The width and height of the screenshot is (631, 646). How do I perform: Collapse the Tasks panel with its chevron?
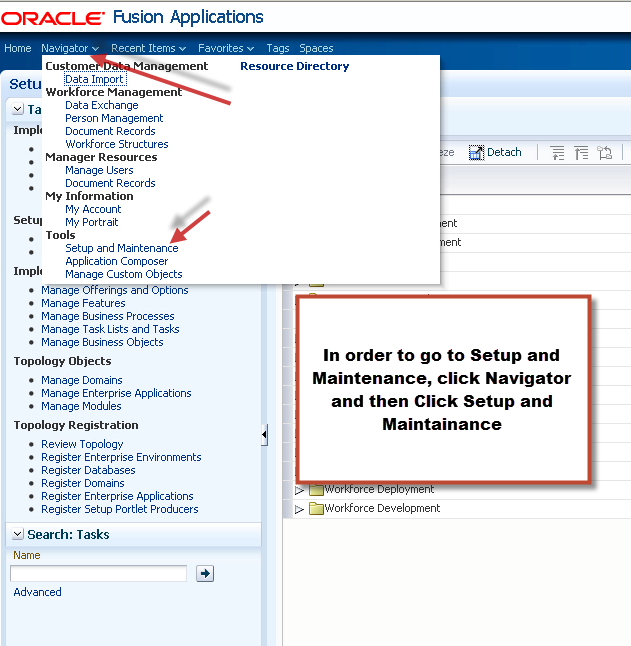click(x=18, y=109)
